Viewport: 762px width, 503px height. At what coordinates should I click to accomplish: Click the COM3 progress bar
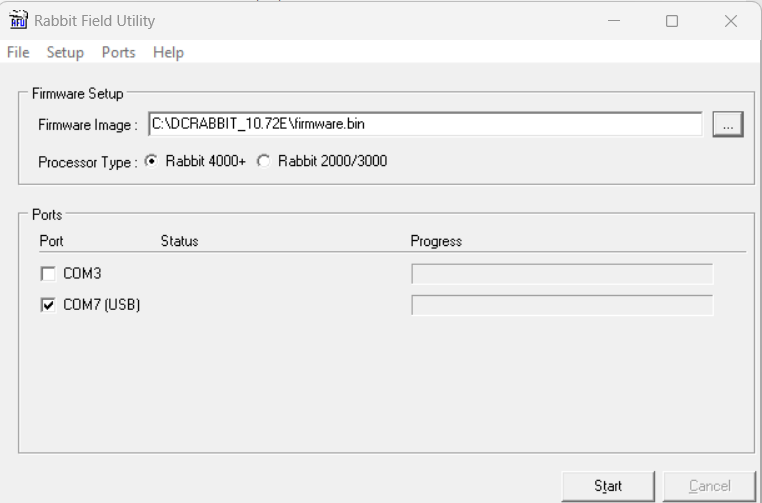pos(562,274)
